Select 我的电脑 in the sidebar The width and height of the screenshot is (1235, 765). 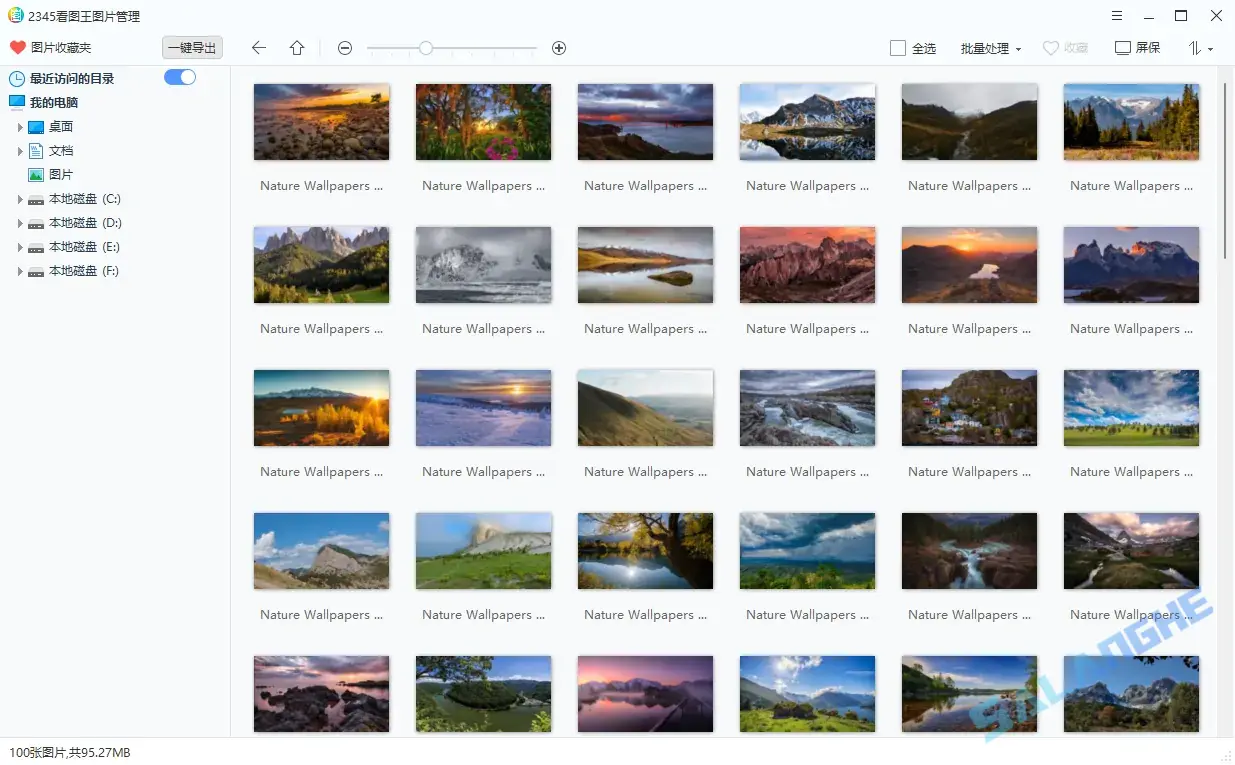pos(53,103)
